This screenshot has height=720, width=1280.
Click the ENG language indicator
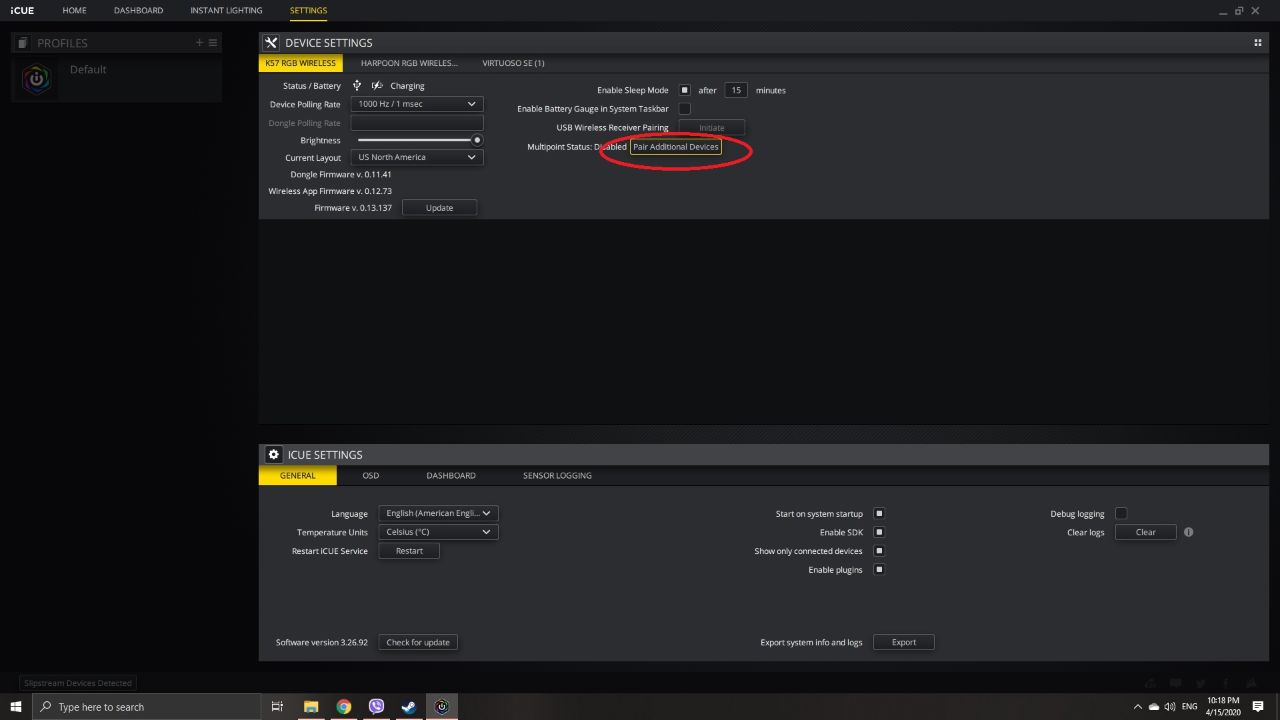(x=1189, y=707)
